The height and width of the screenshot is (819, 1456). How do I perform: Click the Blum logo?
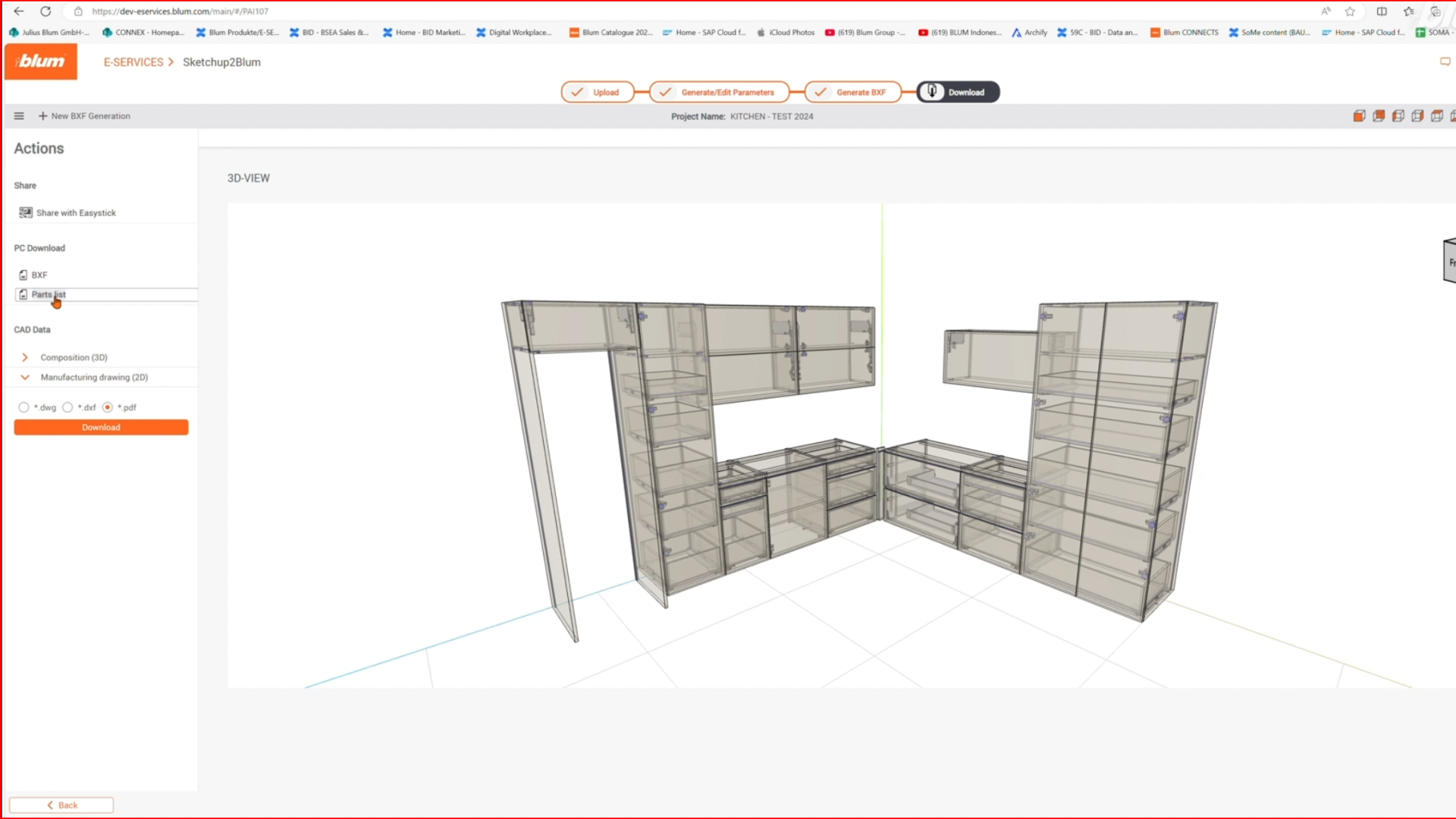pos(41,61)
